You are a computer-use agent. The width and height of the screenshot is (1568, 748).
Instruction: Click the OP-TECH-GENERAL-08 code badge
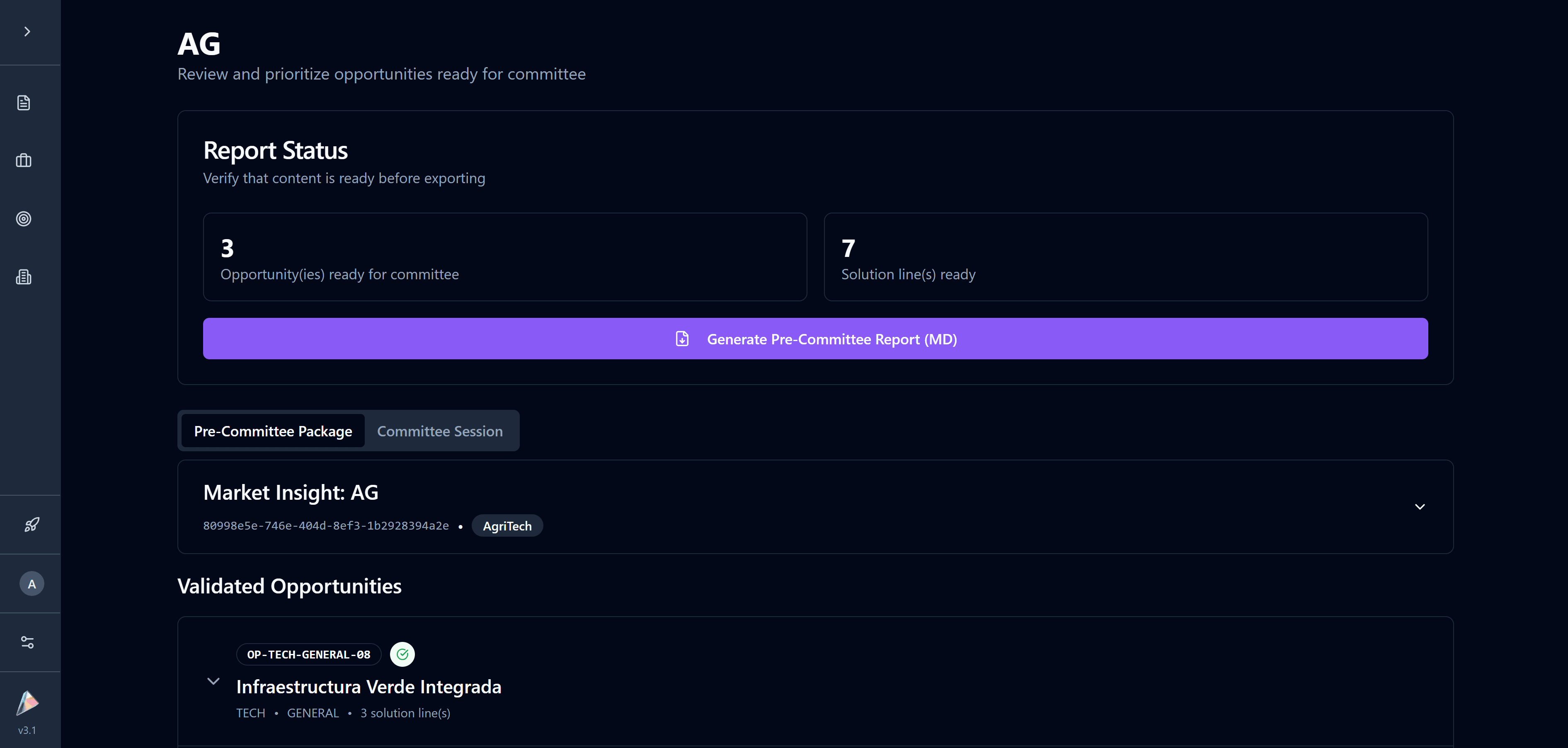coord(309,654)
